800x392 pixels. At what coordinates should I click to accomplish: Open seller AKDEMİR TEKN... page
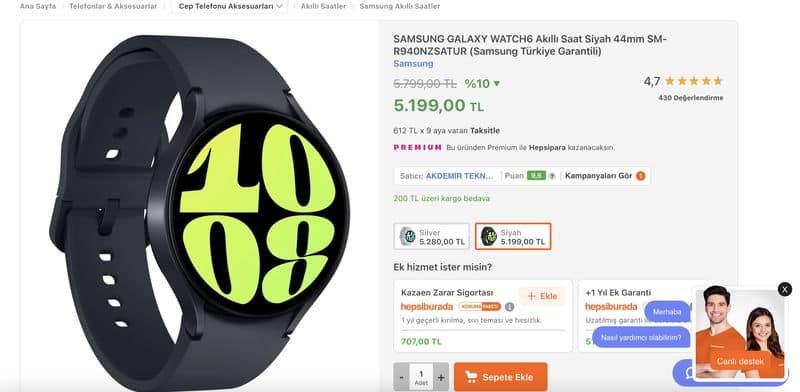460,176
